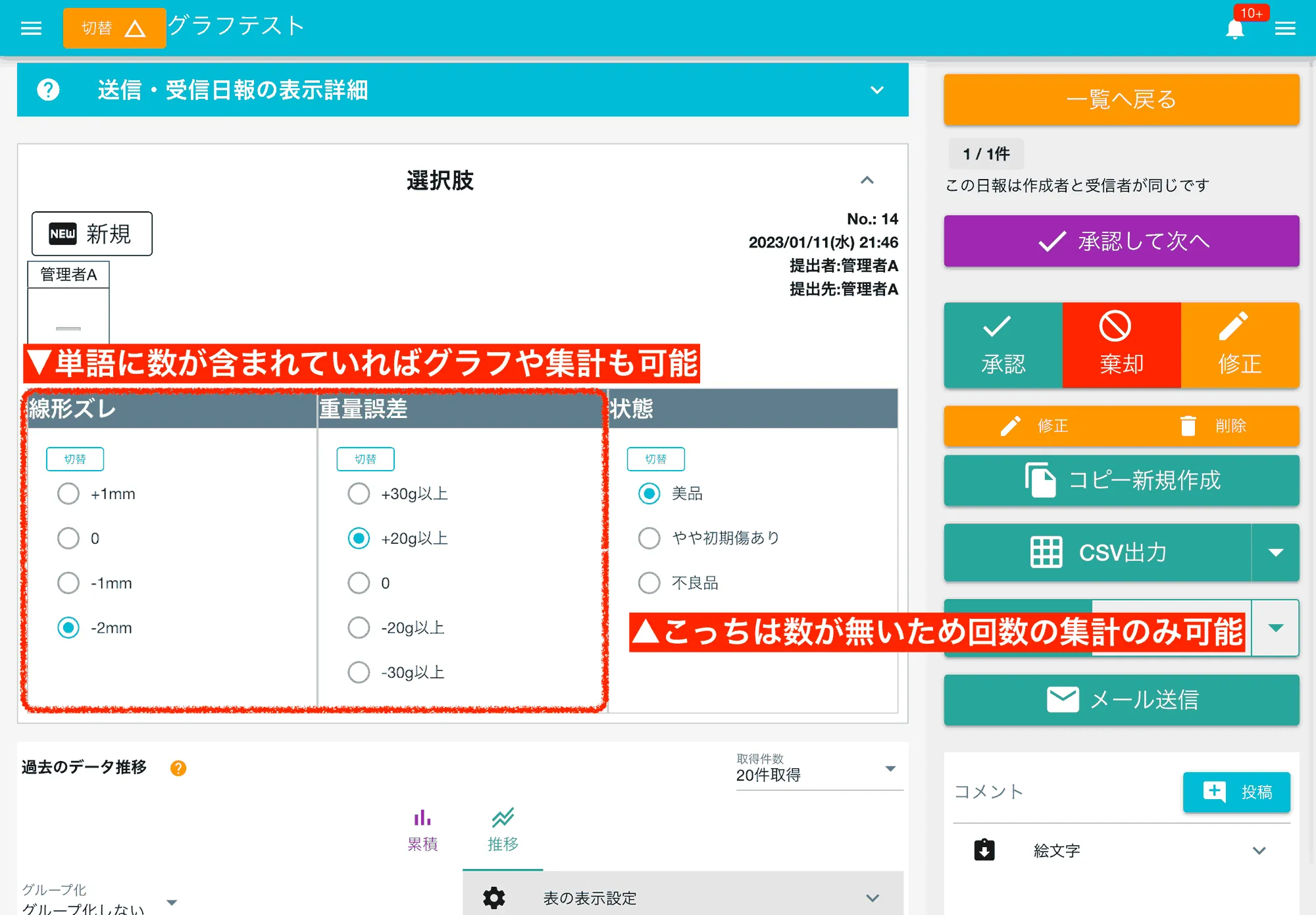Open the CSV出力 dropdown arrow
The width and height of the screenshot is (1316, 915).
(1277, 552)
